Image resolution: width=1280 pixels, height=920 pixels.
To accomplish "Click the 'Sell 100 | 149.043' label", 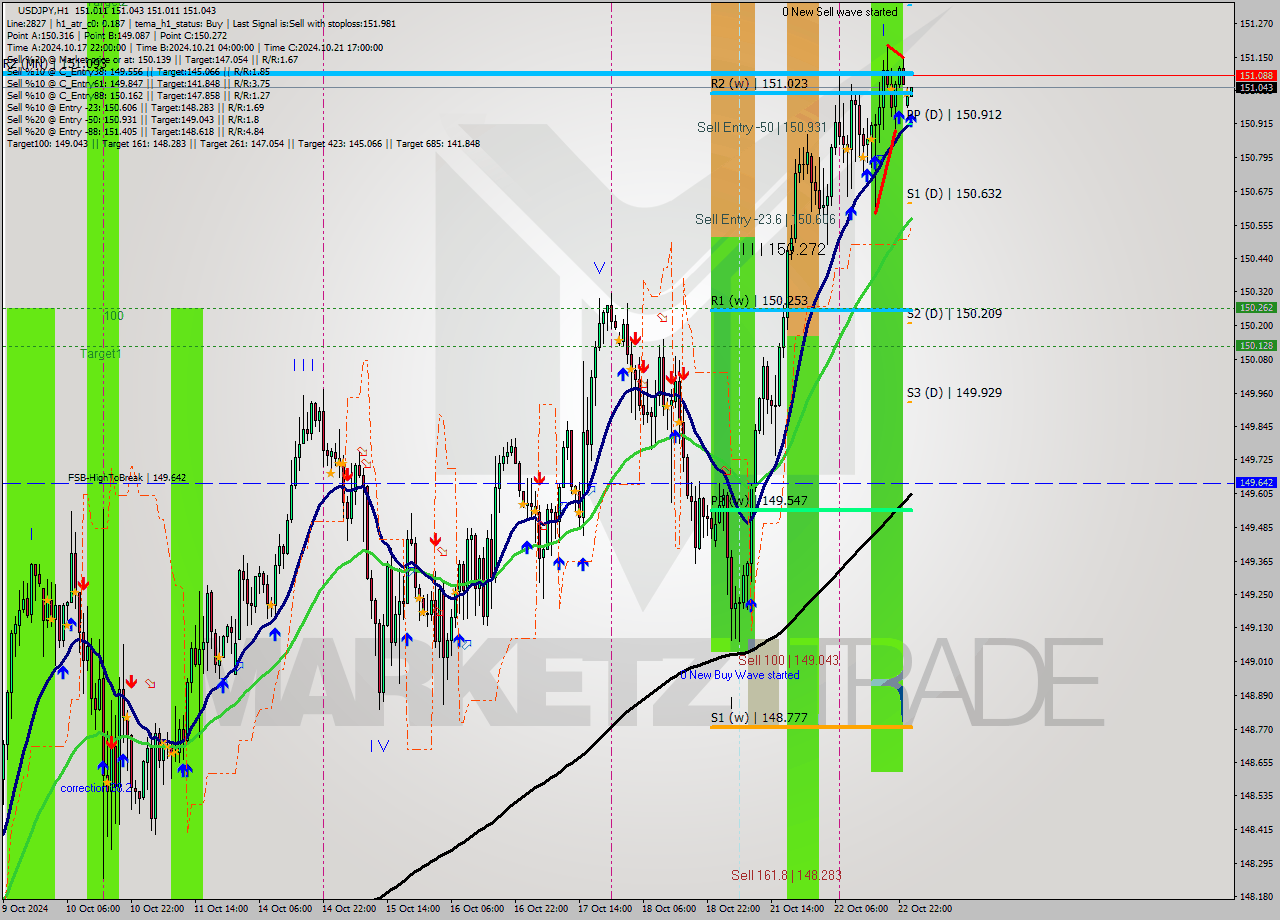I will (x=788, y=661).
